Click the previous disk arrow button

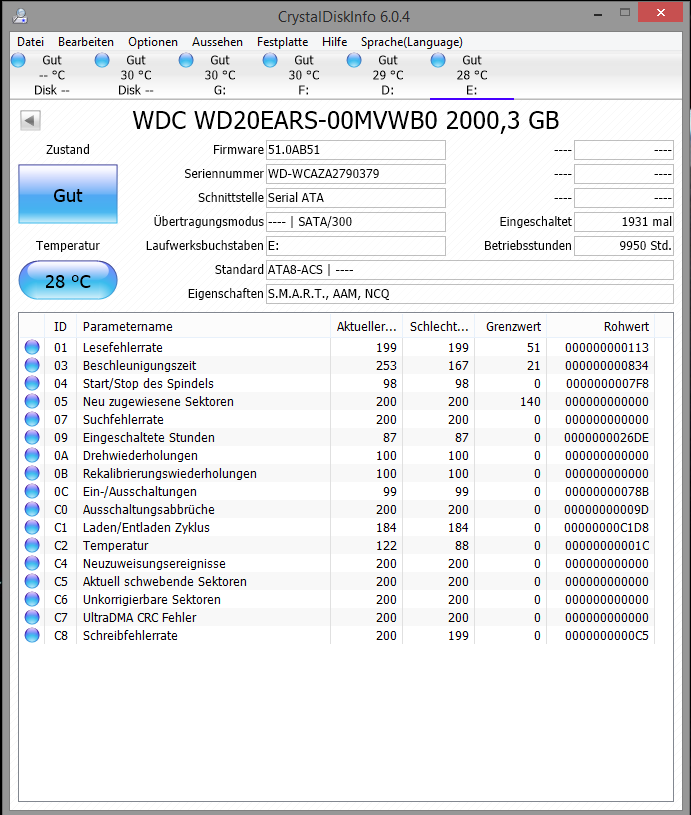click(30, 121)
